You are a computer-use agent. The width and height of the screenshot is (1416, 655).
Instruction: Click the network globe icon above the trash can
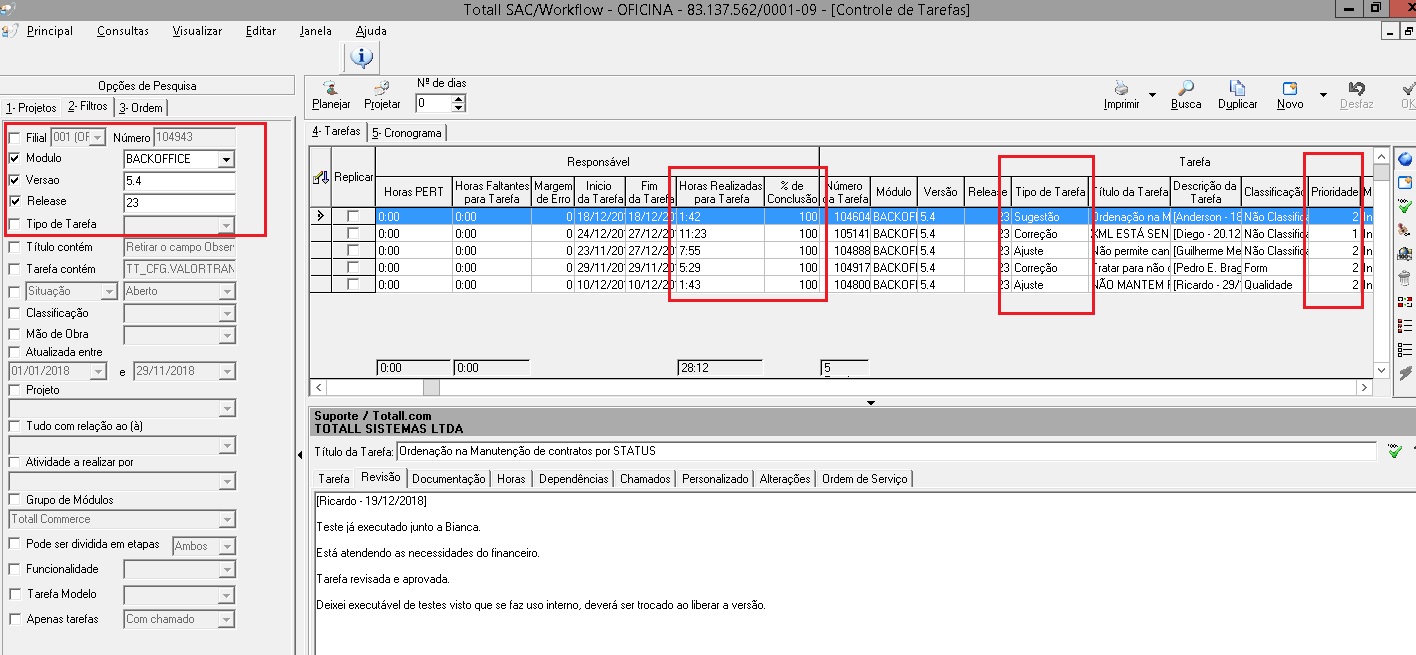(1405, 254)
